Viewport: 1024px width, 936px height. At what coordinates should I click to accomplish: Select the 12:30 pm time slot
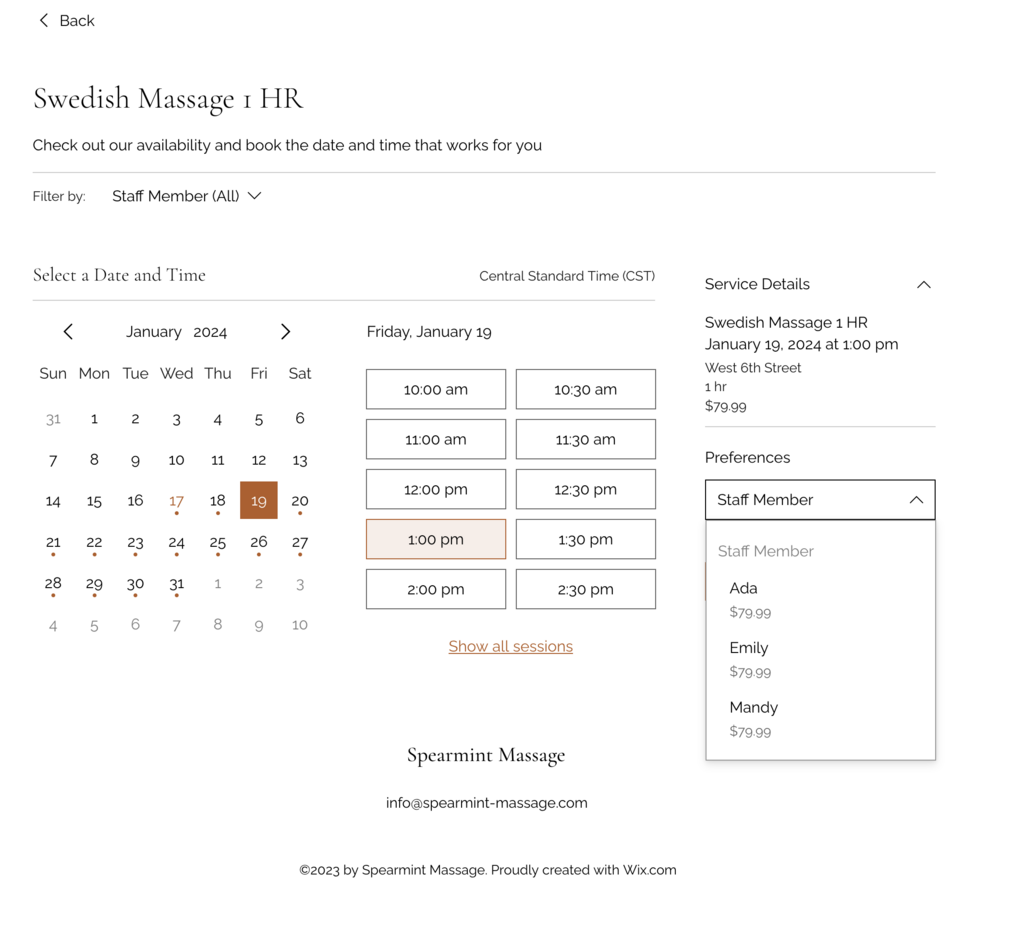[x=586, y=489]
